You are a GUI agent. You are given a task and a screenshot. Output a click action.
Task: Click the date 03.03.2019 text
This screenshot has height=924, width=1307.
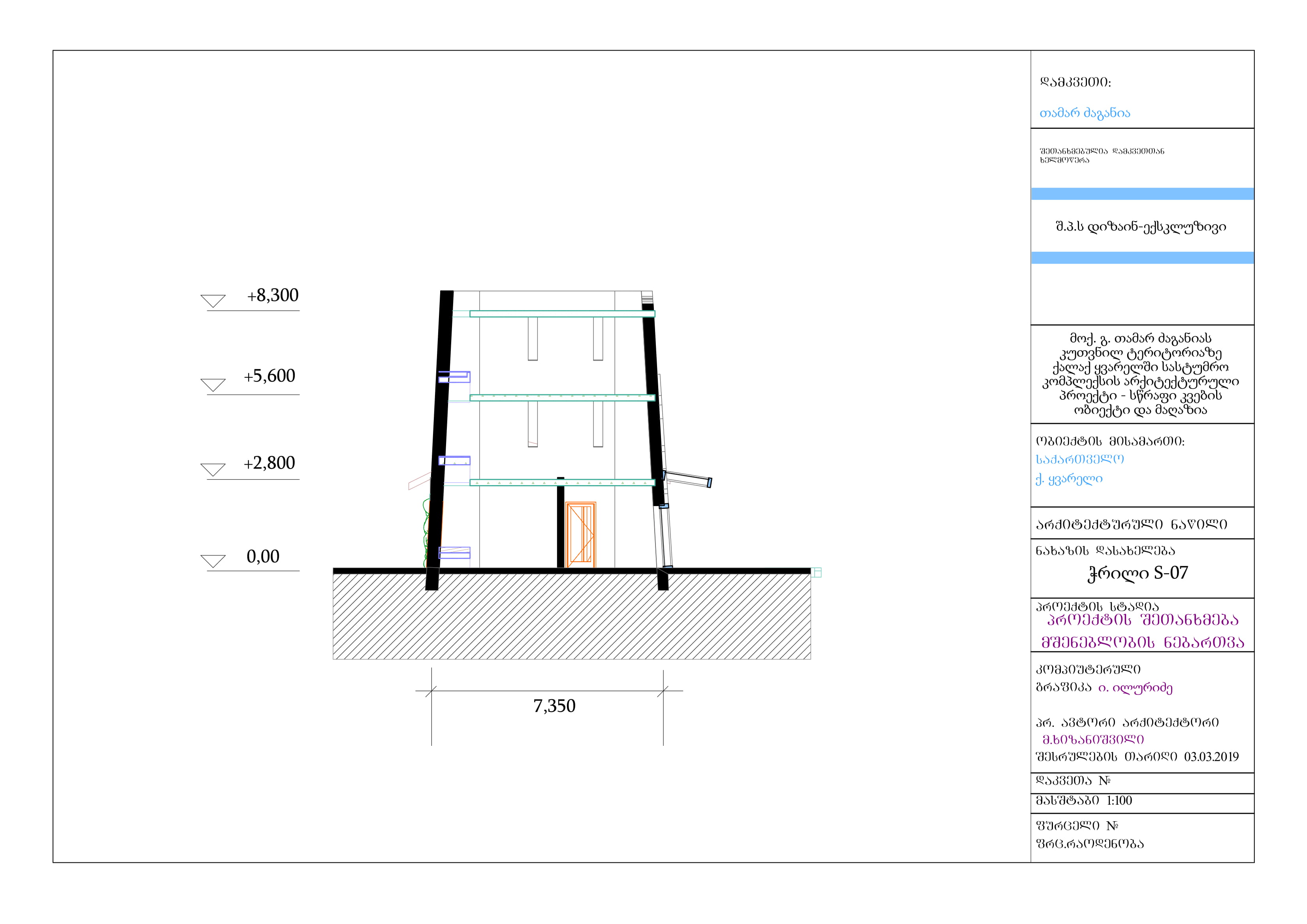(1211, 757)
